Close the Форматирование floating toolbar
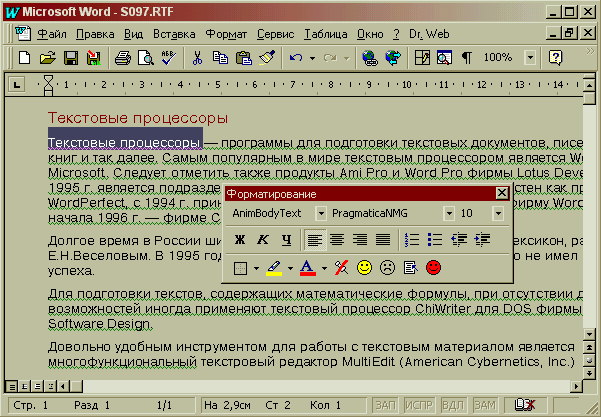601x417 pixels. pos(502,193)
